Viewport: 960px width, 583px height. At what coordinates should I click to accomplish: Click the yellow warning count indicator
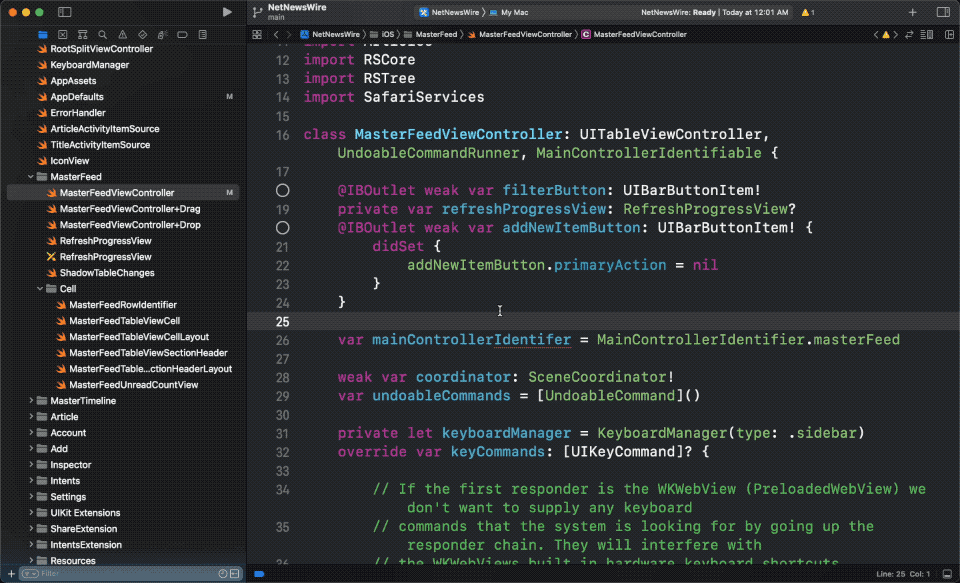[x=807, y=12]
